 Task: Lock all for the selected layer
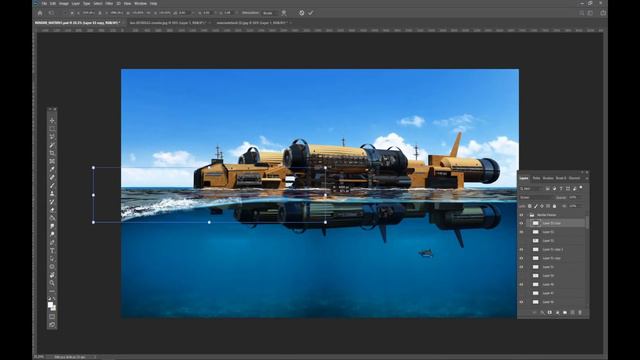554,206
